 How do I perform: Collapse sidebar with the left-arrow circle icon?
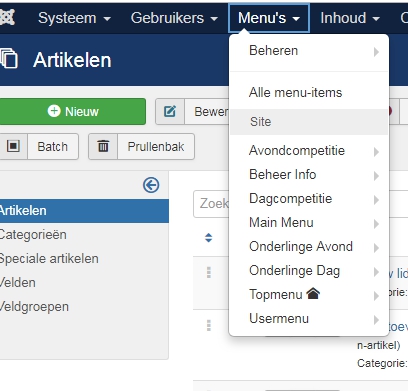pos(151,185)
